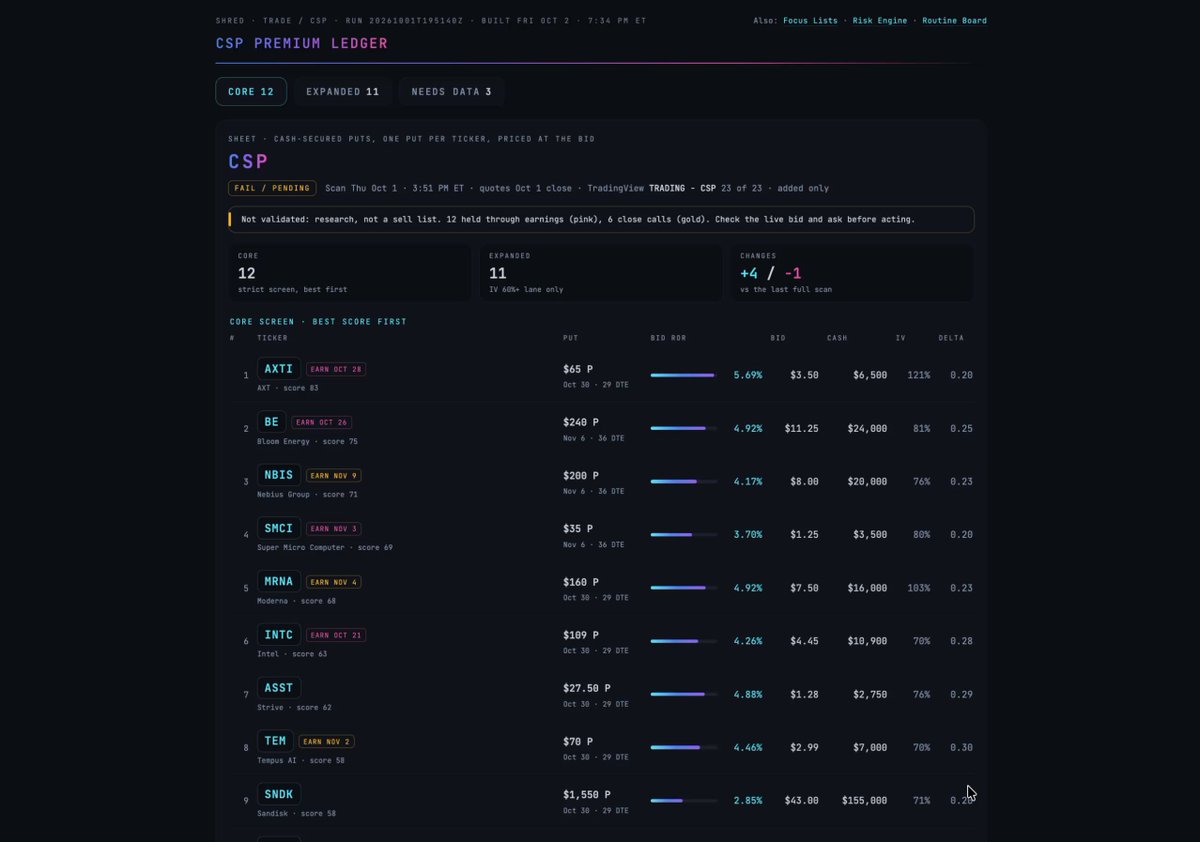
Task: Click the "CSP PREMIUM LEDGER" page title
Action: click(x=302, y=43)
